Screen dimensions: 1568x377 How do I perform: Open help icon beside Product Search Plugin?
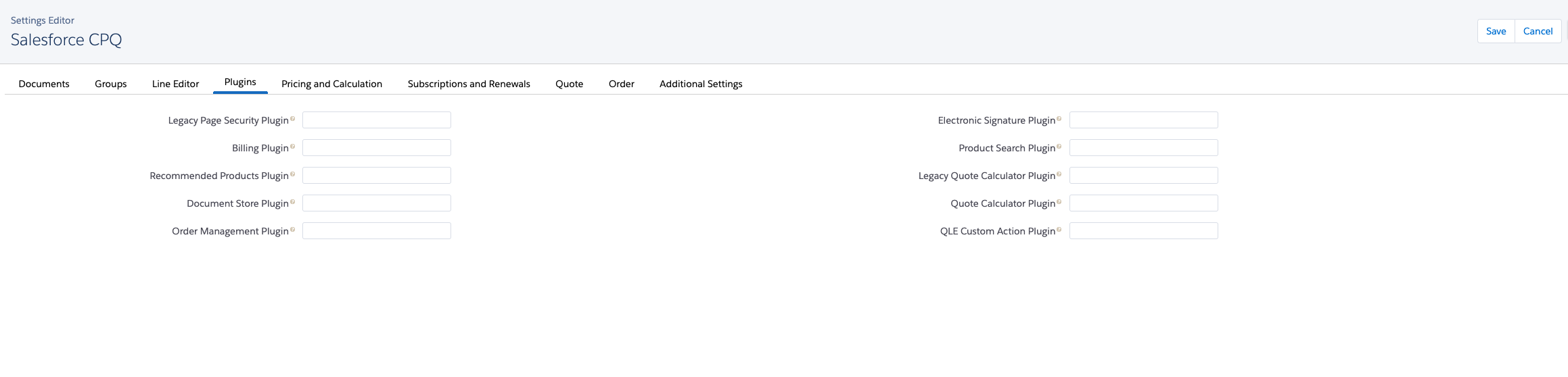tap(1059, 147)
